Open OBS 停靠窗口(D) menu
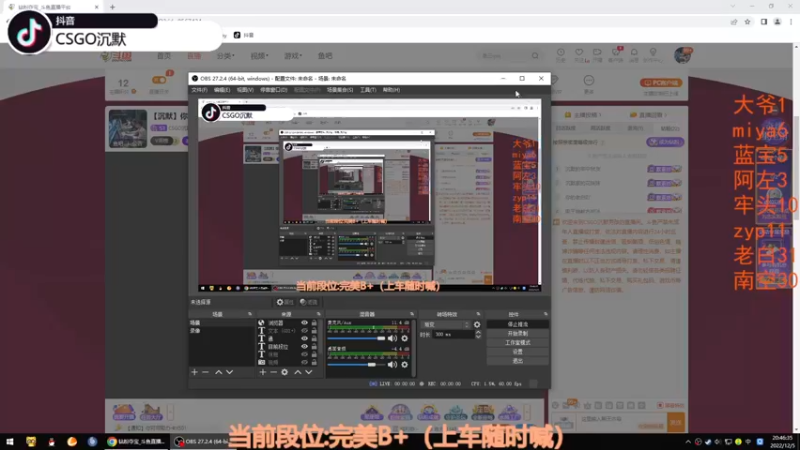800x450 pixels. point(273,90)
